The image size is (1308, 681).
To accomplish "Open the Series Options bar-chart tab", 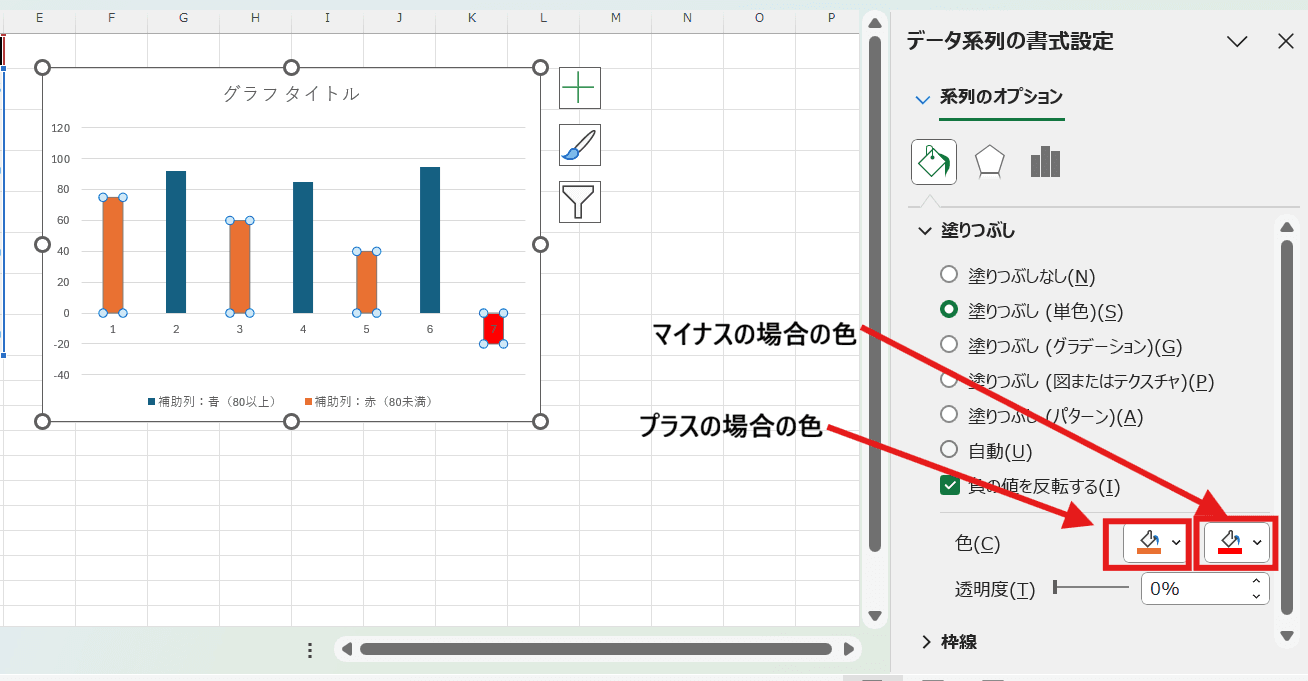I will click(x=1044, y=161).
